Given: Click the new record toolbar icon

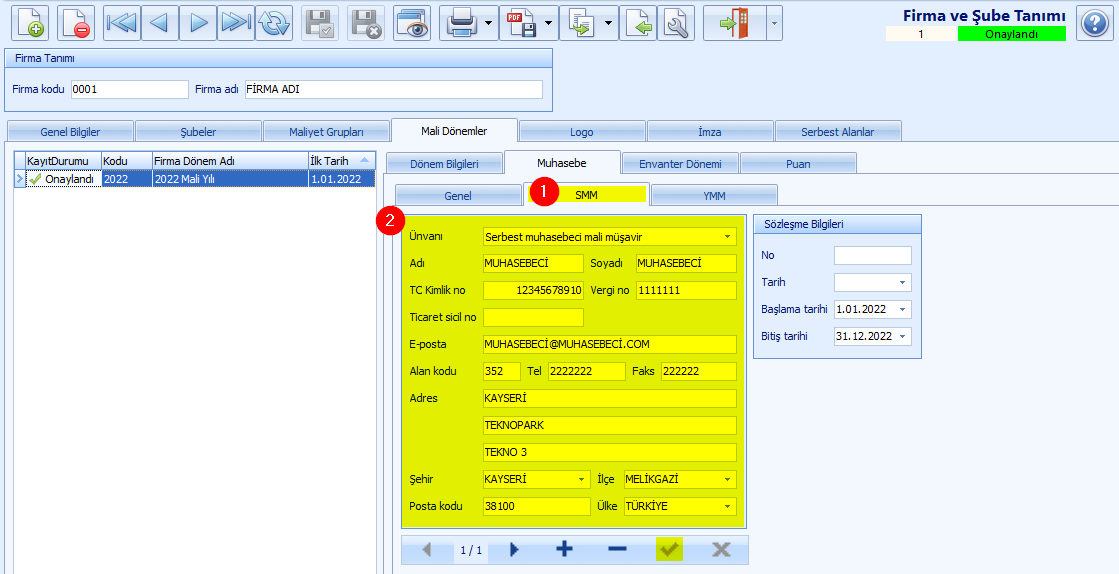Looking at the screenshot, I should click(29, 23).
